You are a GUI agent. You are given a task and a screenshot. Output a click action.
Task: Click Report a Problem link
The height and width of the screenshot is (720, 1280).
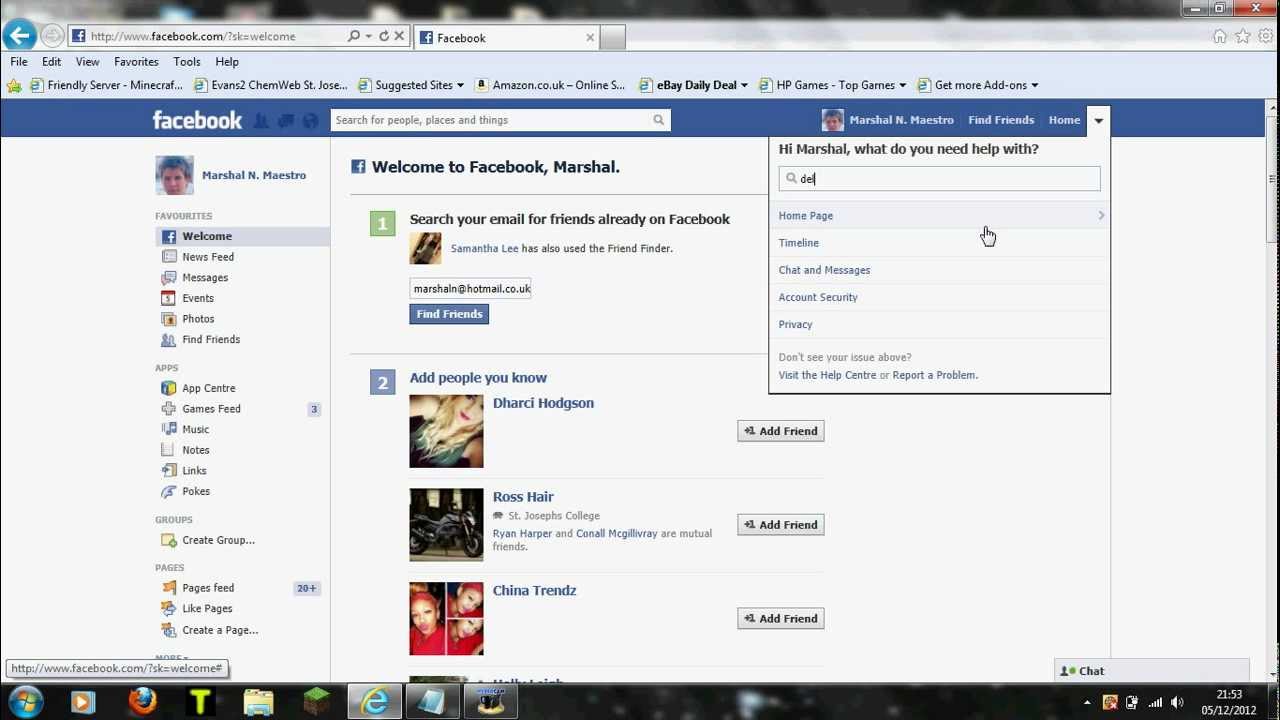point(934,375)
